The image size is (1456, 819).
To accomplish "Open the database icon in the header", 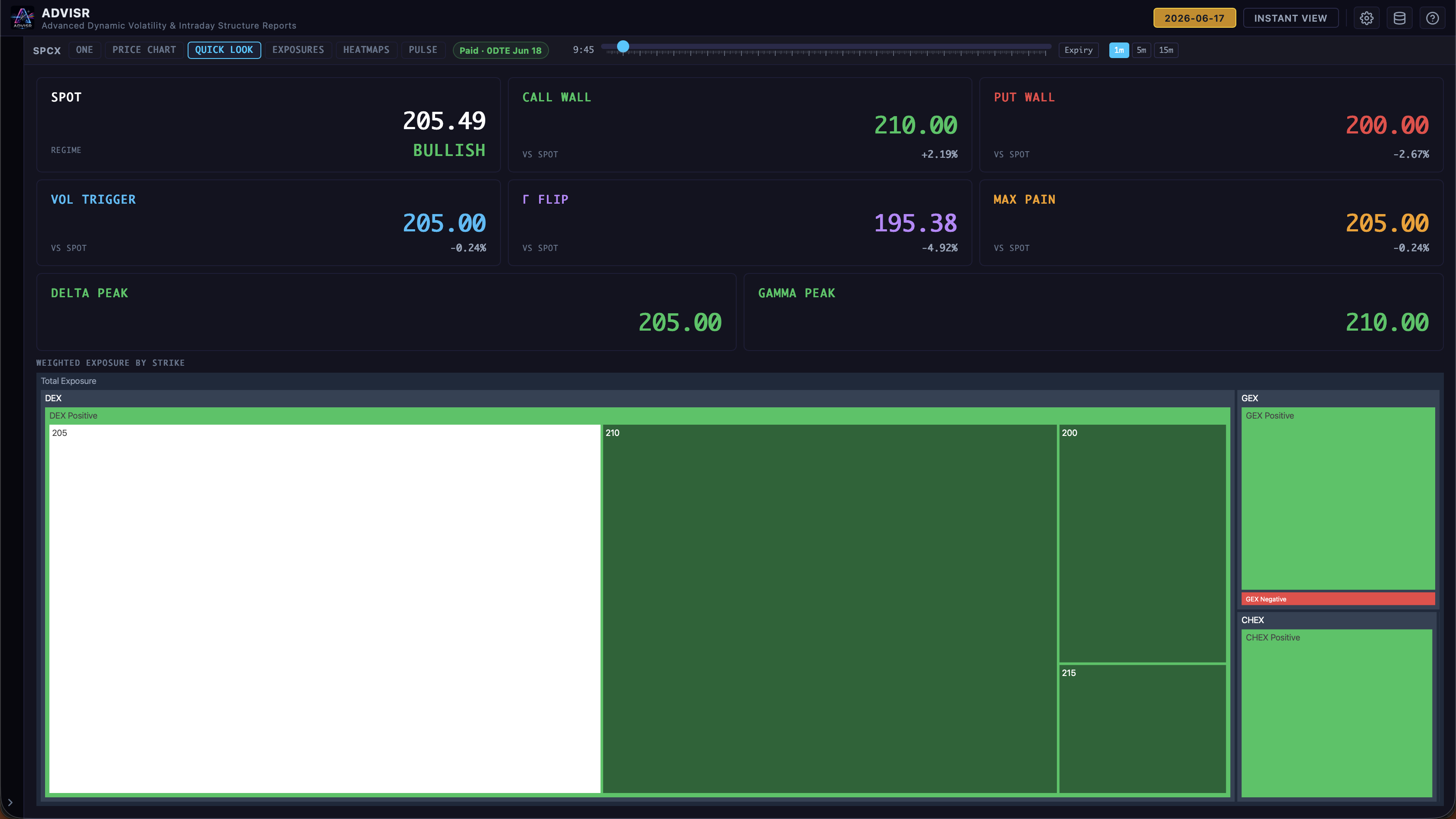I will click(1400, 18).
